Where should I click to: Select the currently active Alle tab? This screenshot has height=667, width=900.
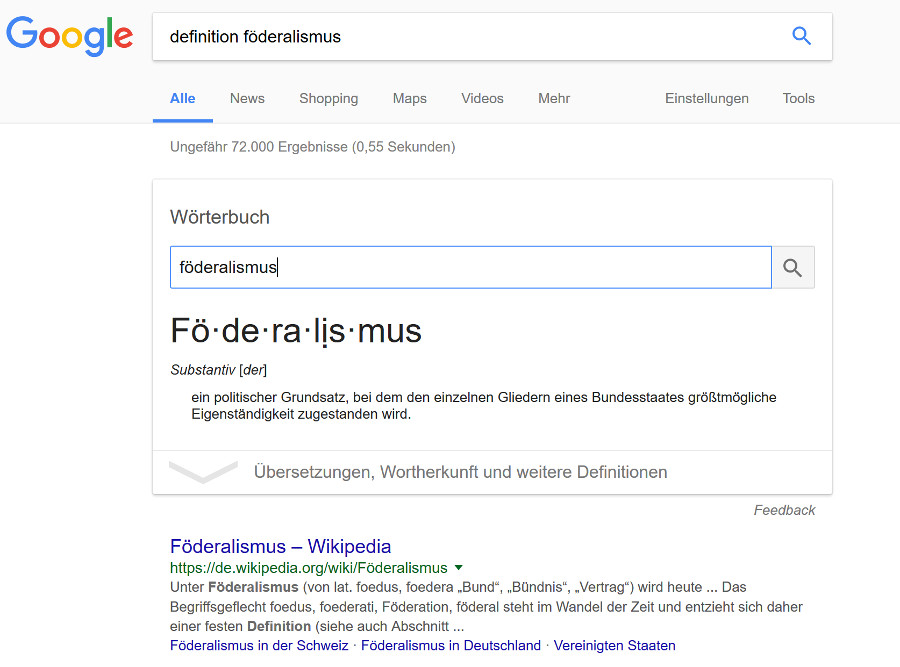pos(182,98)
